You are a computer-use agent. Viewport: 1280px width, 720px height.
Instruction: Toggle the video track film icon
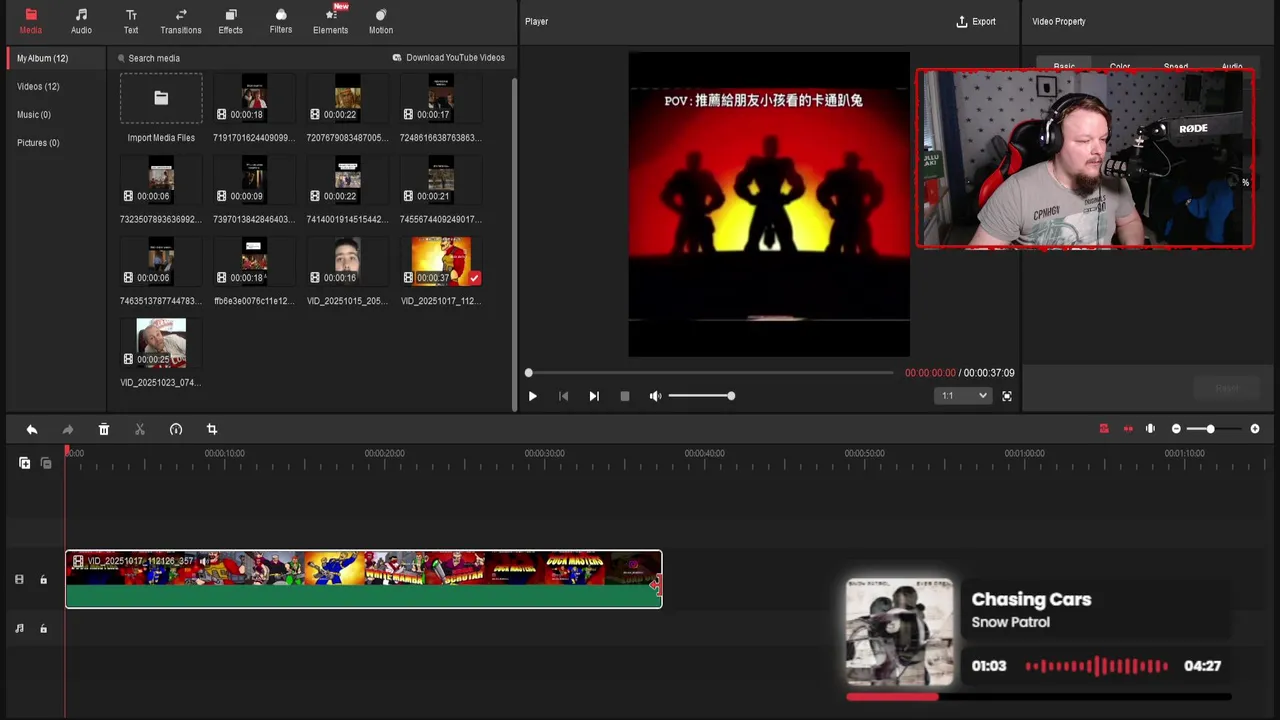click(x=19, y=579)
